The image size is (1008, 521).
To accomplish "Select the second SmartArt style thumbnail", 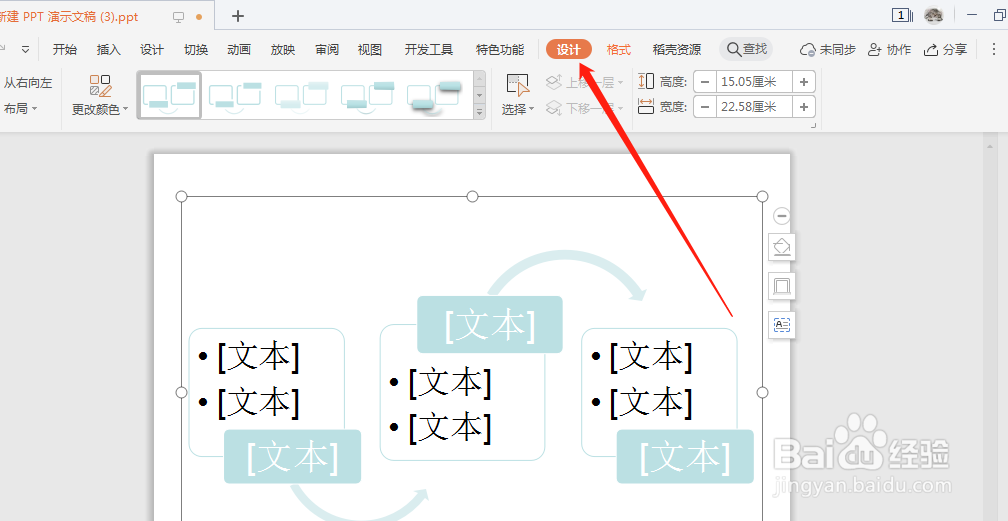I will [x=235, y=95].
